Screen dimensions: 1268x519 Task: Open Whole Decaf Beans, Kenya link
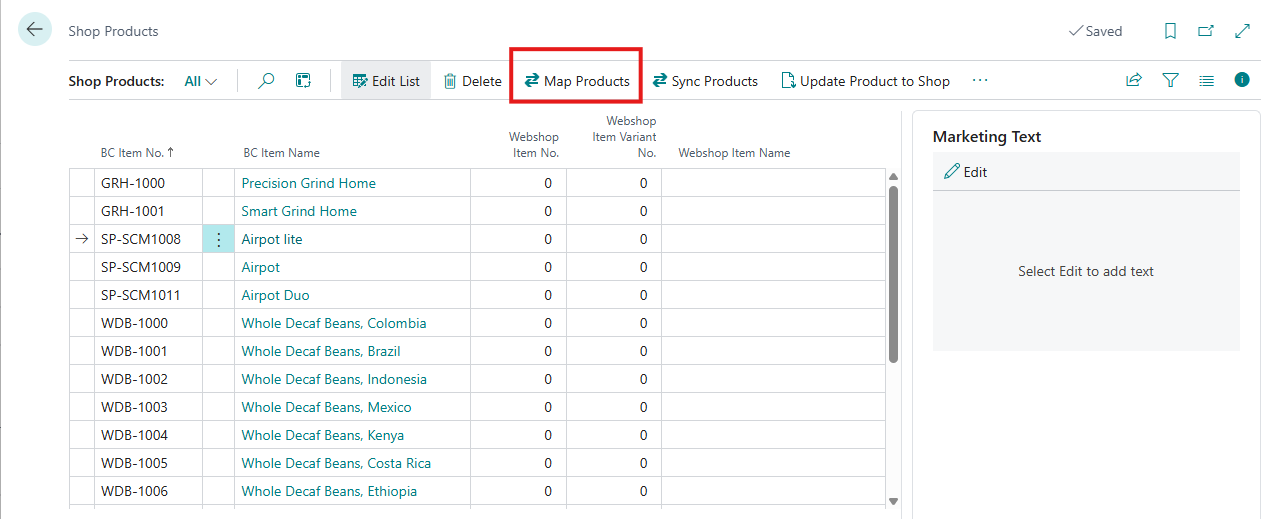point(323,435)
